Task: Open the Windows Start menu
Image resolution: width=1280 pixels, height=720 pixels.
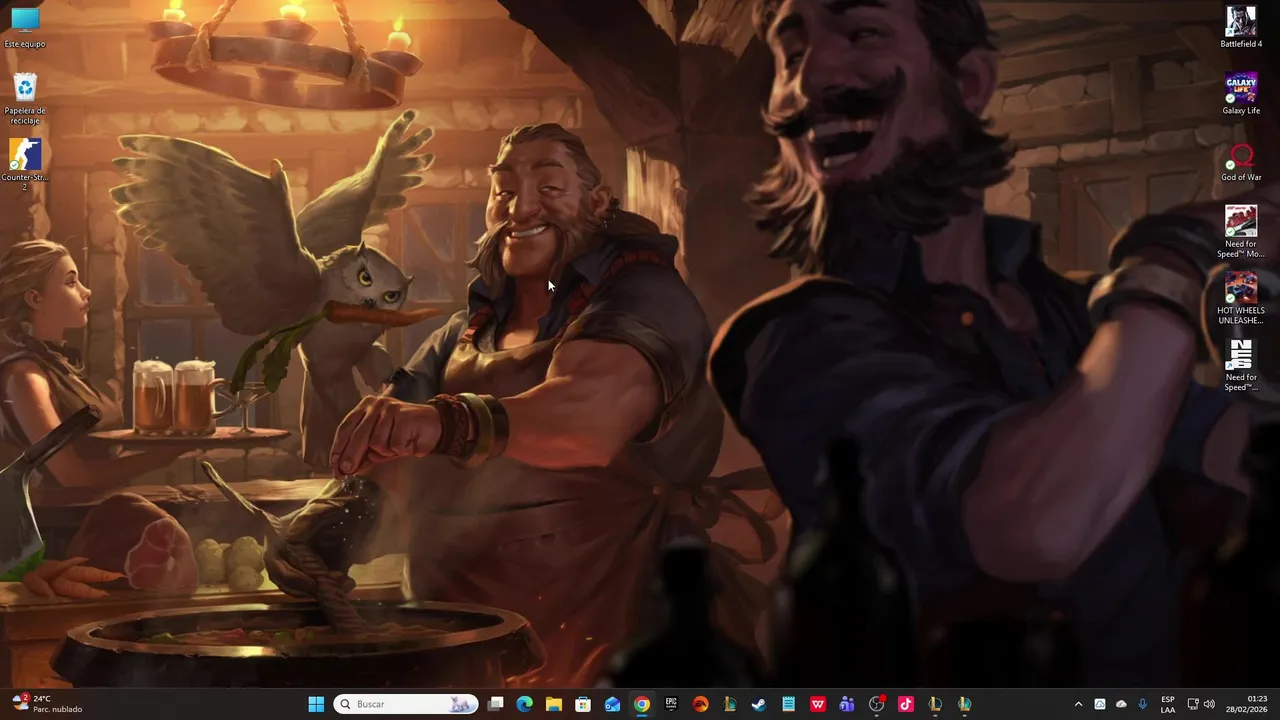Action: coord(316,704)
